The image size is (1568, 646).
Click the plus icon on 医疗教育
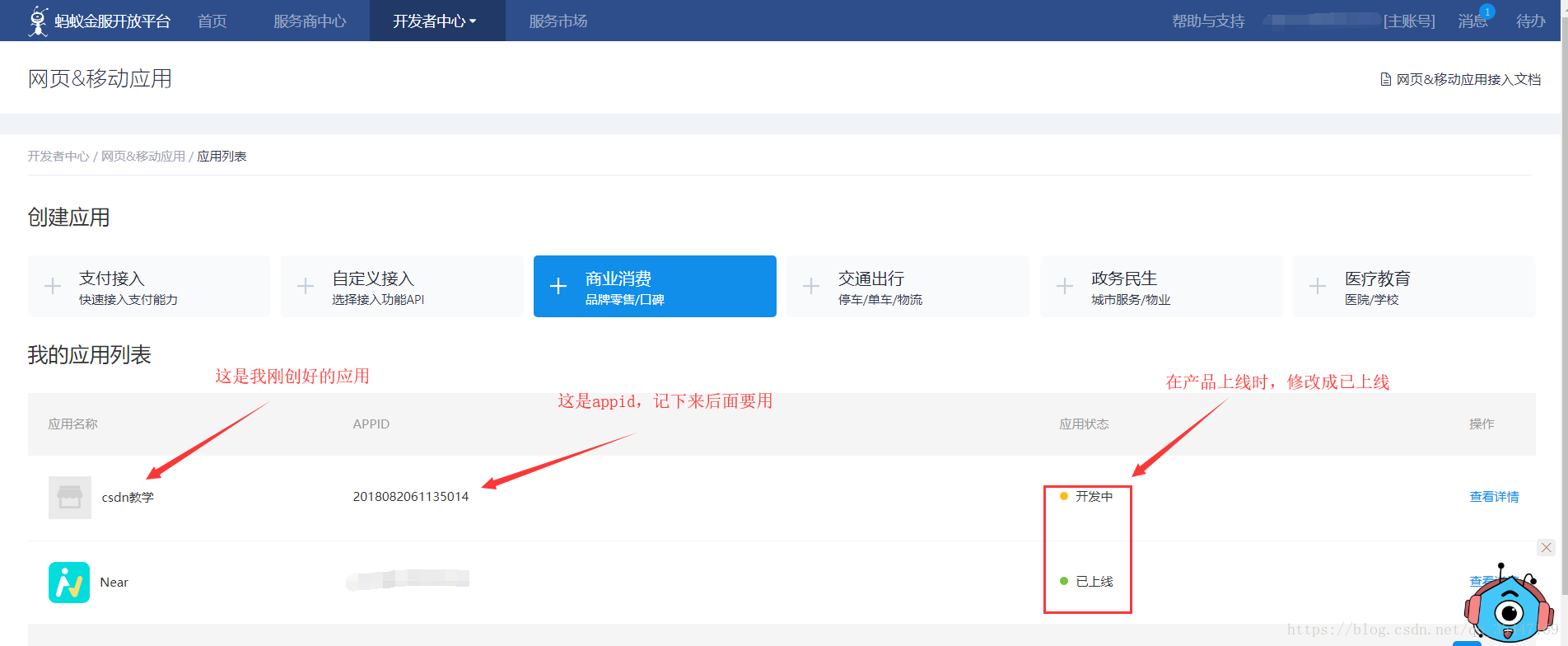[x=1318, y=286]
